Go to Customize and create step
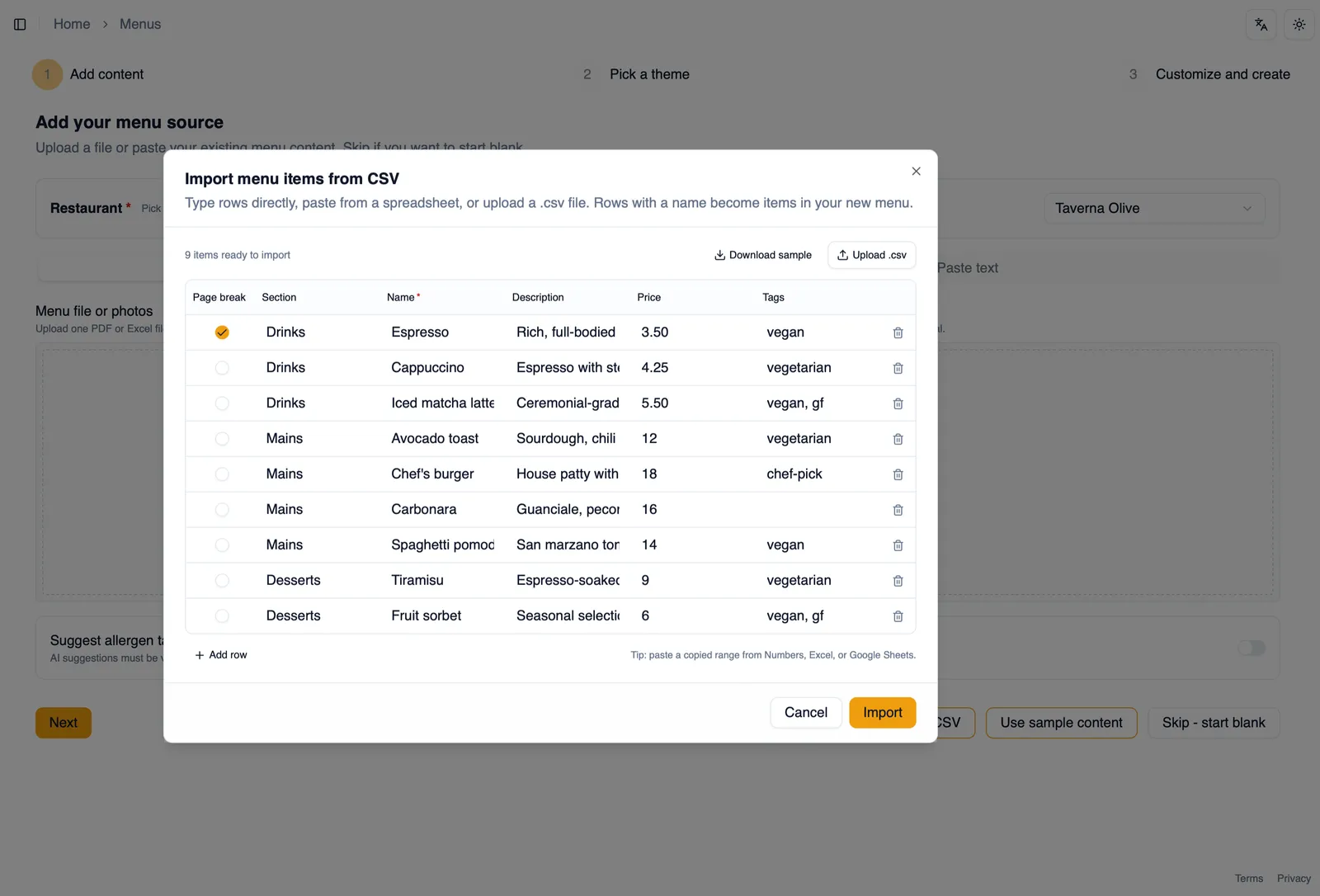1320x896 pixels. 1209,74
